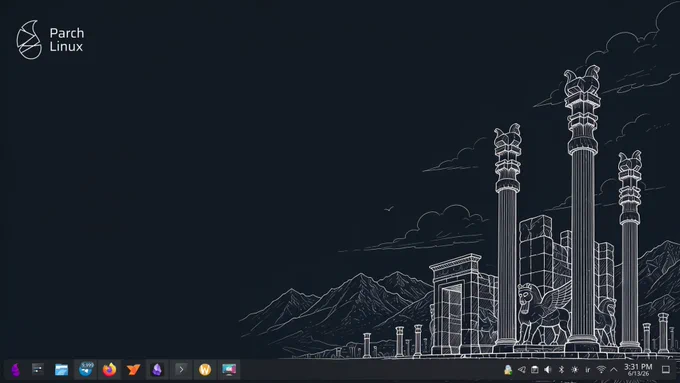
Task: Open the System Settings sliders icon in taskbar
Action: (x=38, y=370)
